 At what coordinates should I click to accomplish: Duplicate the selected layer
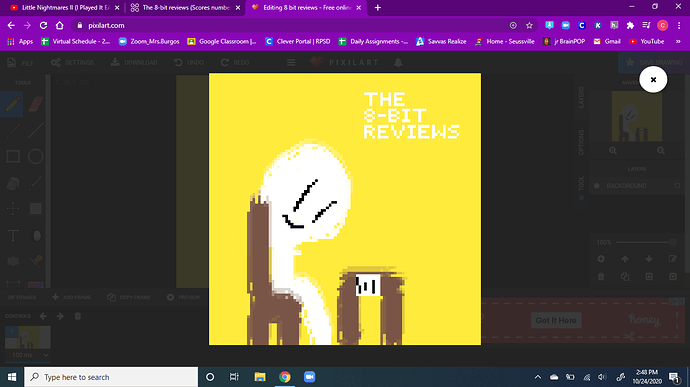tap(625, 276)
